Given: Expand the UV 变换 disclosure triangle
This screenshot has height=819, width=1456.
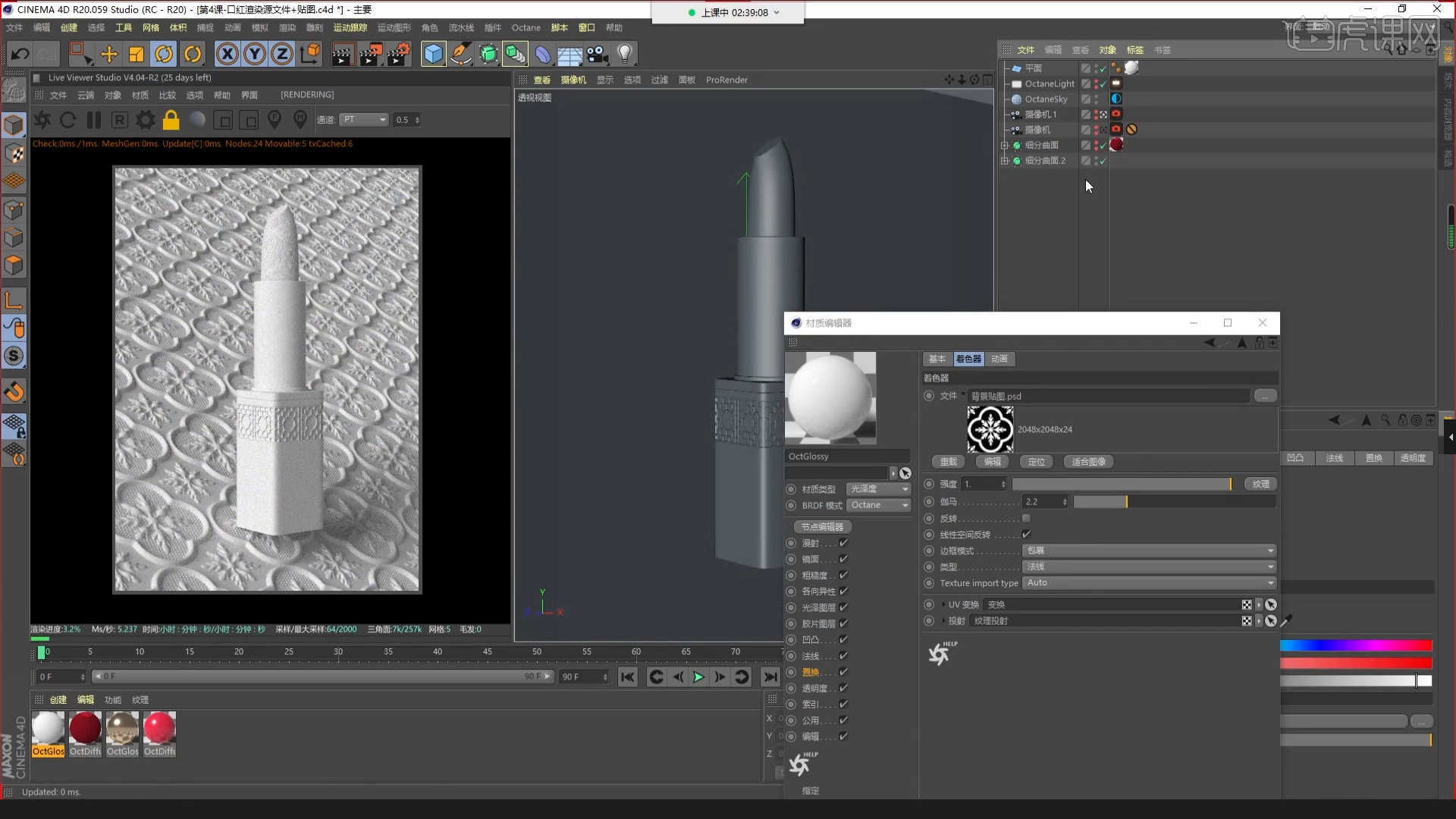Looking at the screenshot, I should click(943, 605).
